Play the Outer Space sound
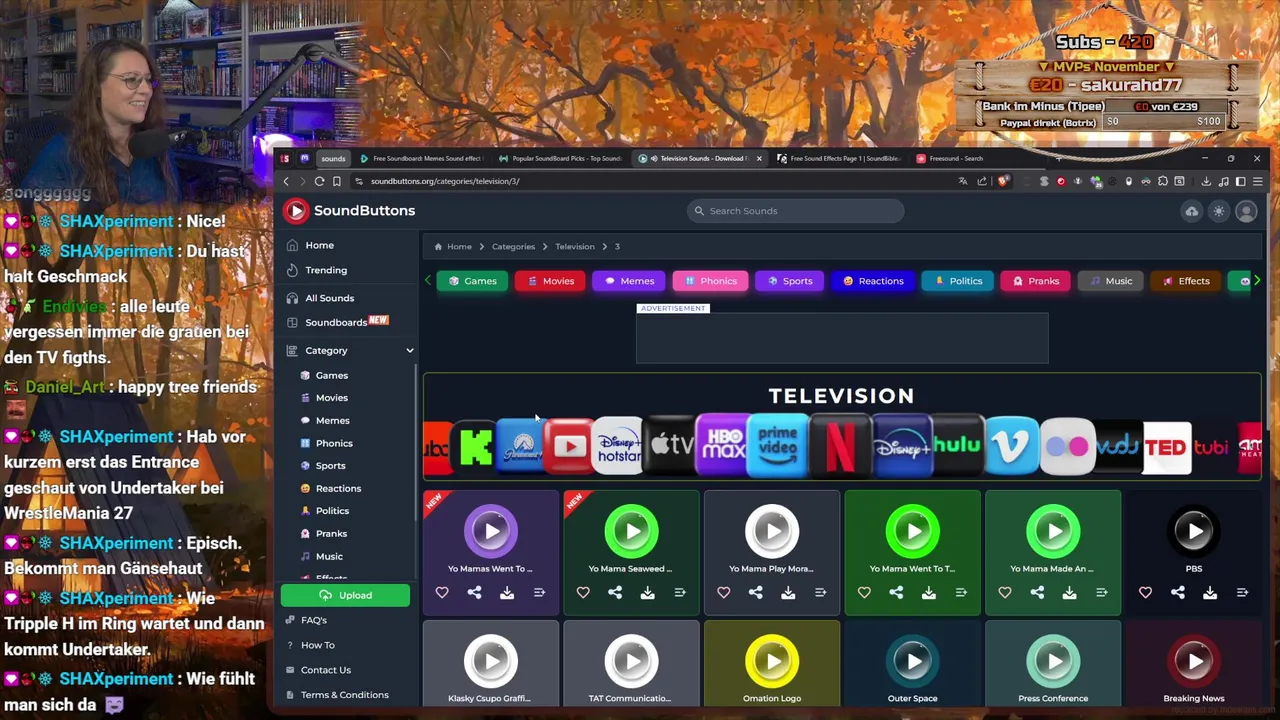The image size is (1280, 720). pos(912,661)
